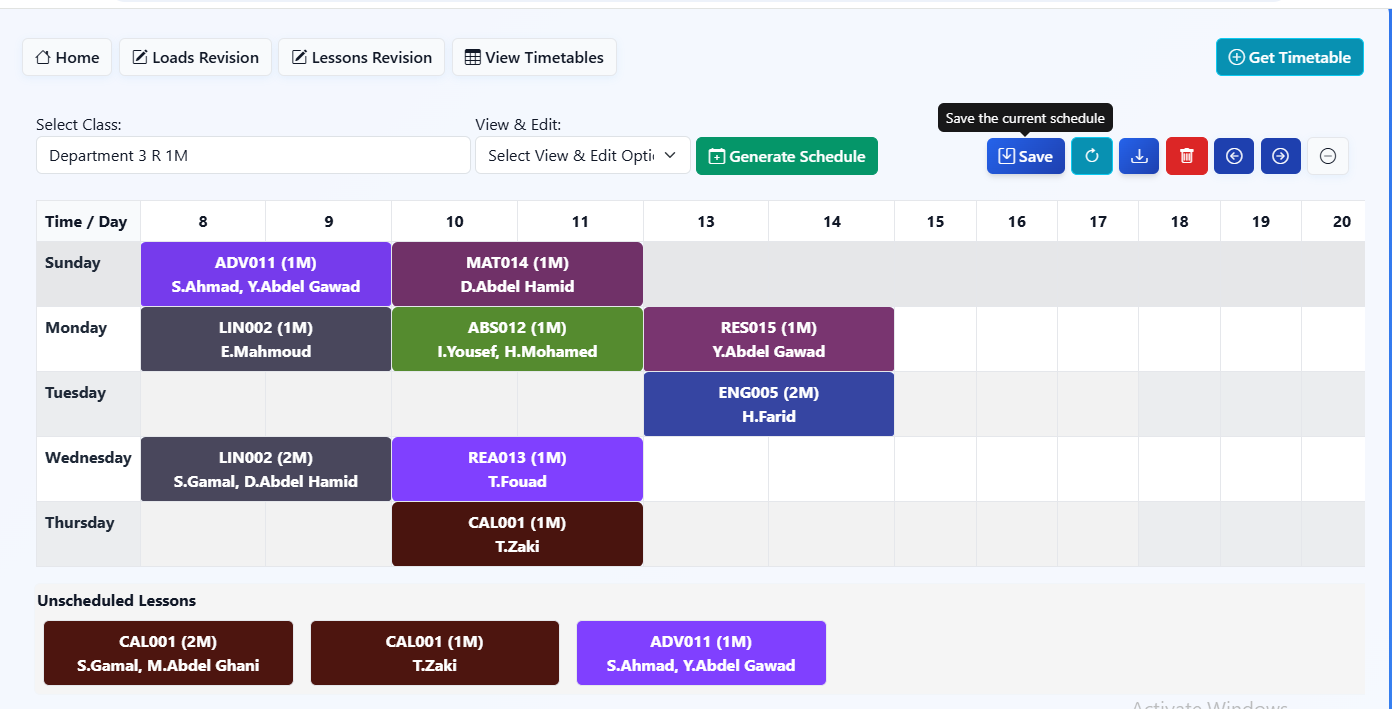Click the table grid icon on View Timetables
This screenshot has height=709, width=1392.
tap(471, 57)
